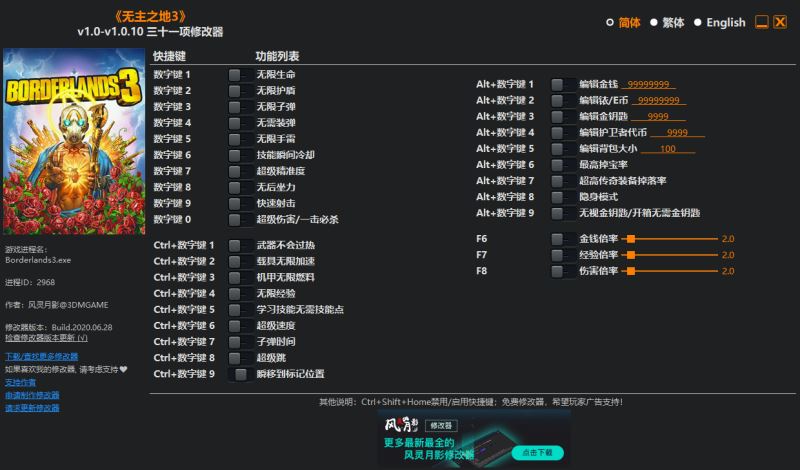Click the 经验倍率 slider handle
The image size is (800, 470).
pyautogui.click(x=631, y=255)
